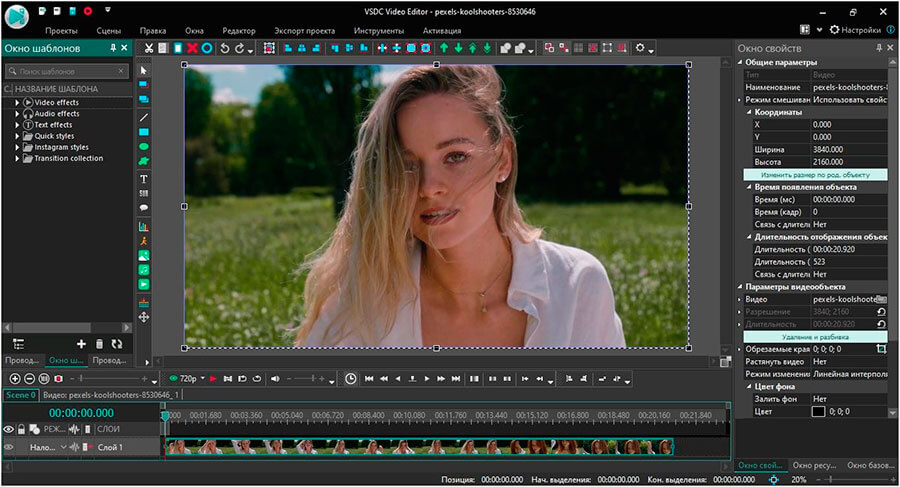
Task: Switch to Окно базов... tab
Action: click(870, 465)
